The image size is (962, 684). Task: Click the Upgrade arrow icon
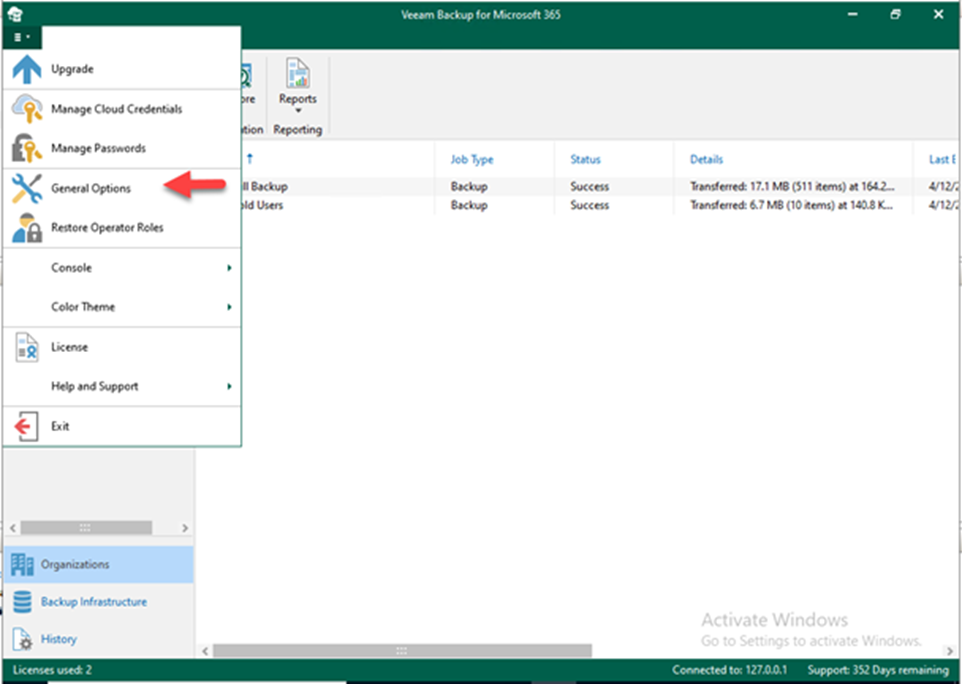(x=26, y=69)
